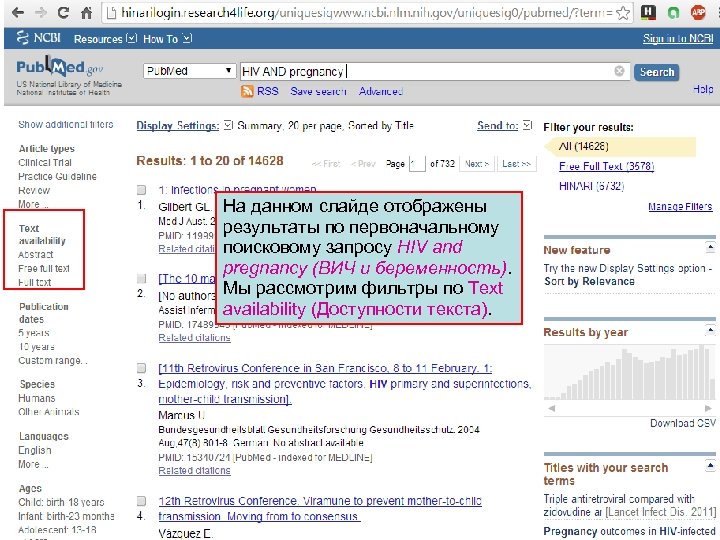
Task: Open the Resources dropdown menu
Action: pos(105,39)
